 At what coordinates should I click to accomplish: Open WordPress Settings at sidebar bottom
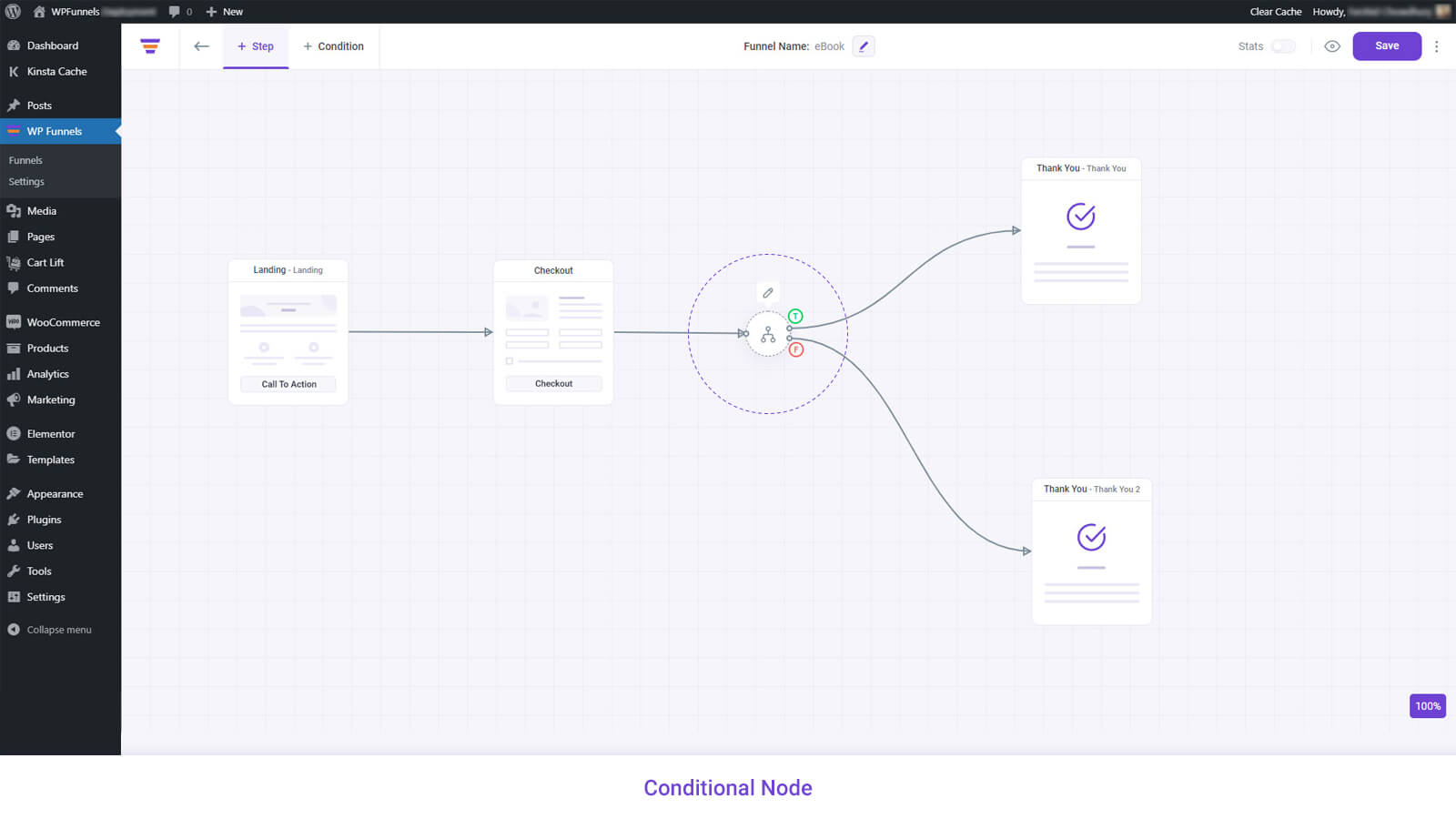pyautogui.click(x=60, y=597)
